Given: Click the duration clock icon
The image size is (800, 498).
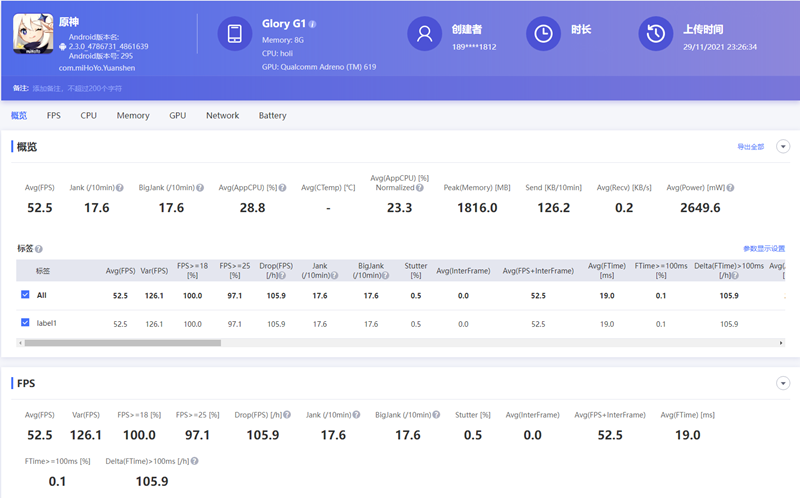Looking at the screenshot, I should pos(543,33).
